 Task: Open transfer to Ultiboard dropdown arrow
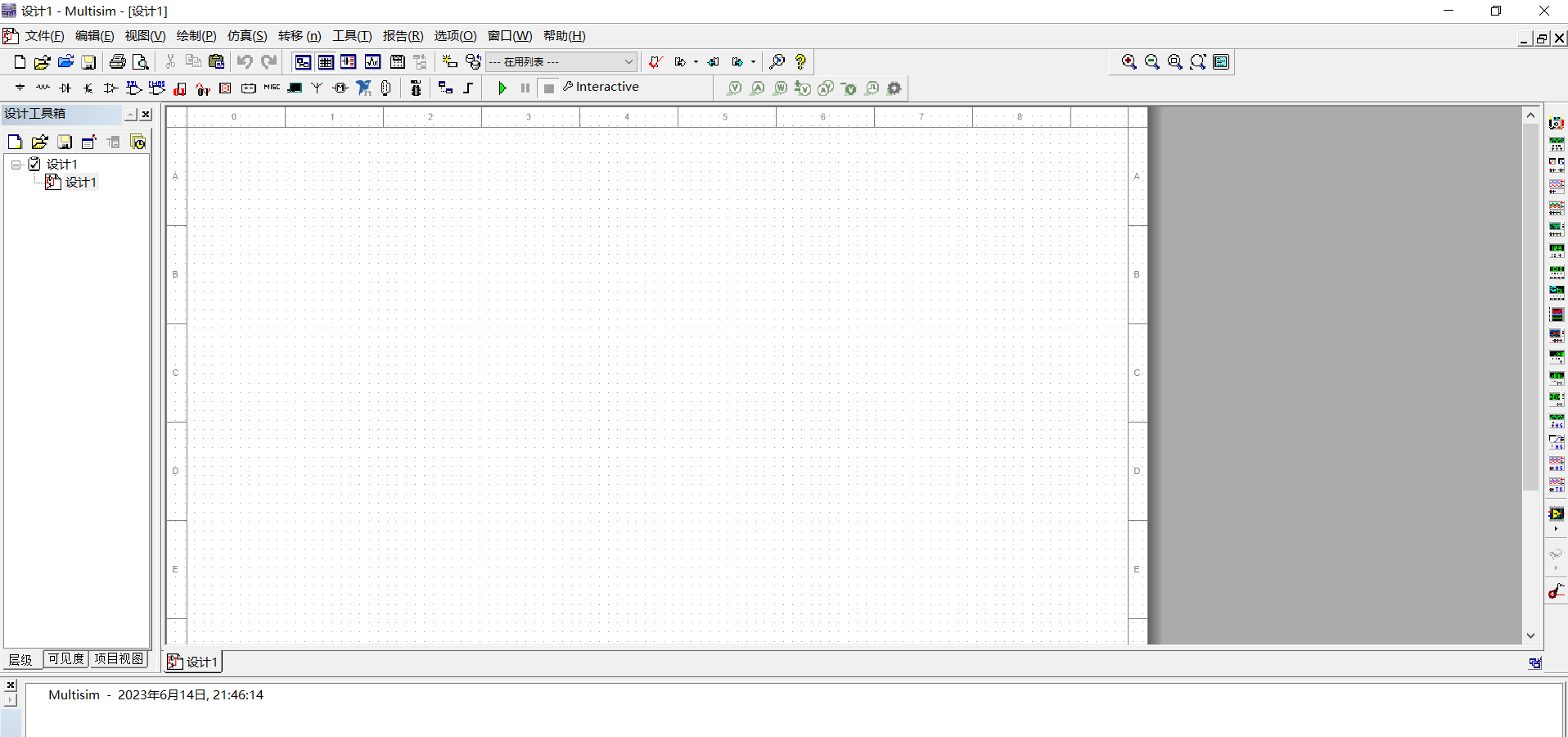coord(696,61)
